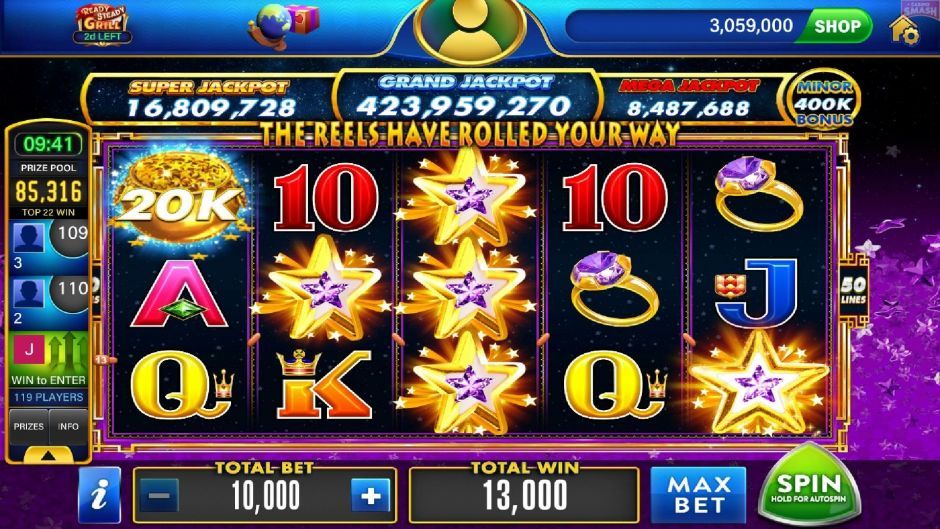The height and width of the screenshot is (529, 940).
Task: Open the blue info paytable icon
Action: pos(100,495)
